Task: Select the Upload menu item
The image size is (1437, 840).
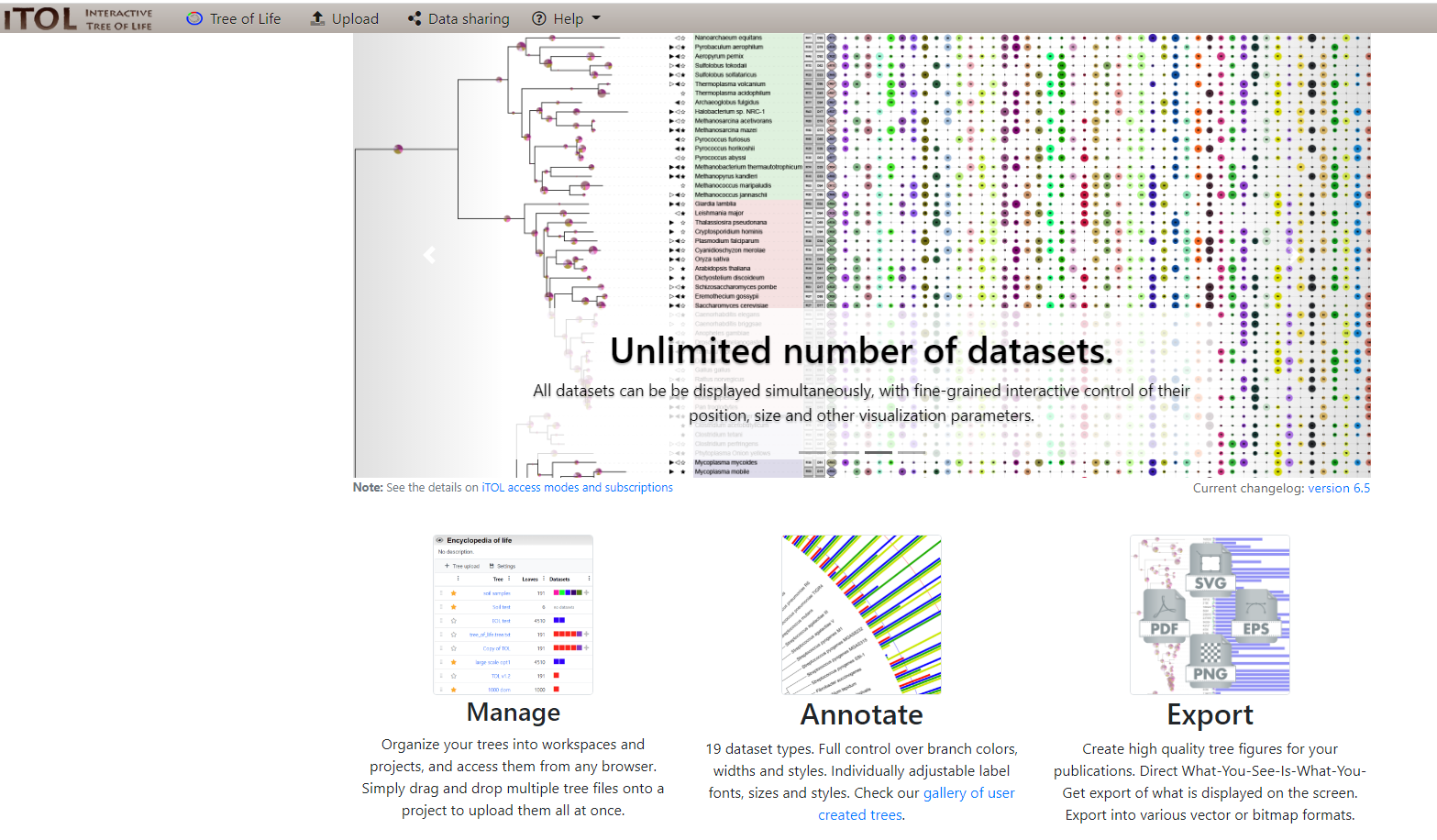Action: 354,18
